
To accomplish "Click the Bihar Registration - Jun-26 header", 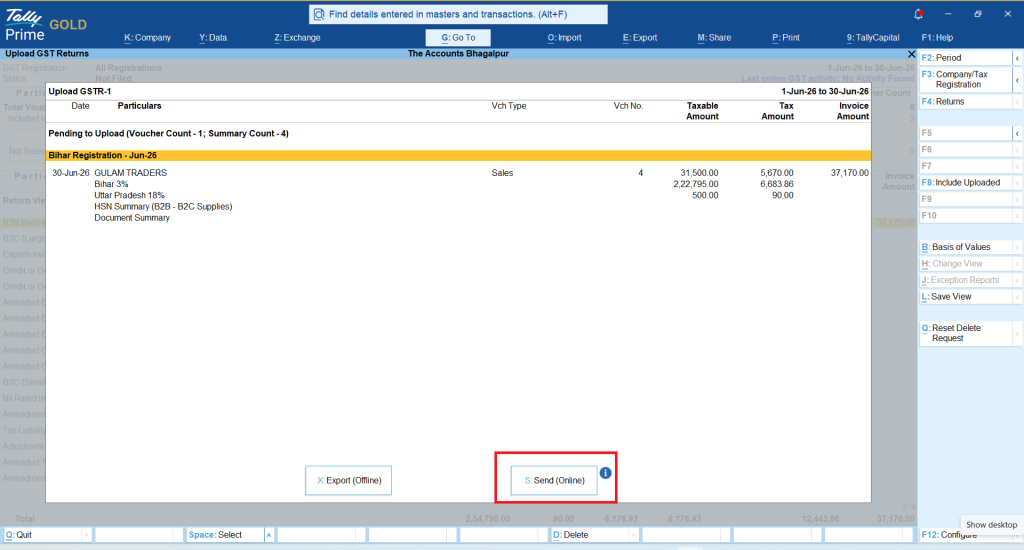I will pos(459,155).
